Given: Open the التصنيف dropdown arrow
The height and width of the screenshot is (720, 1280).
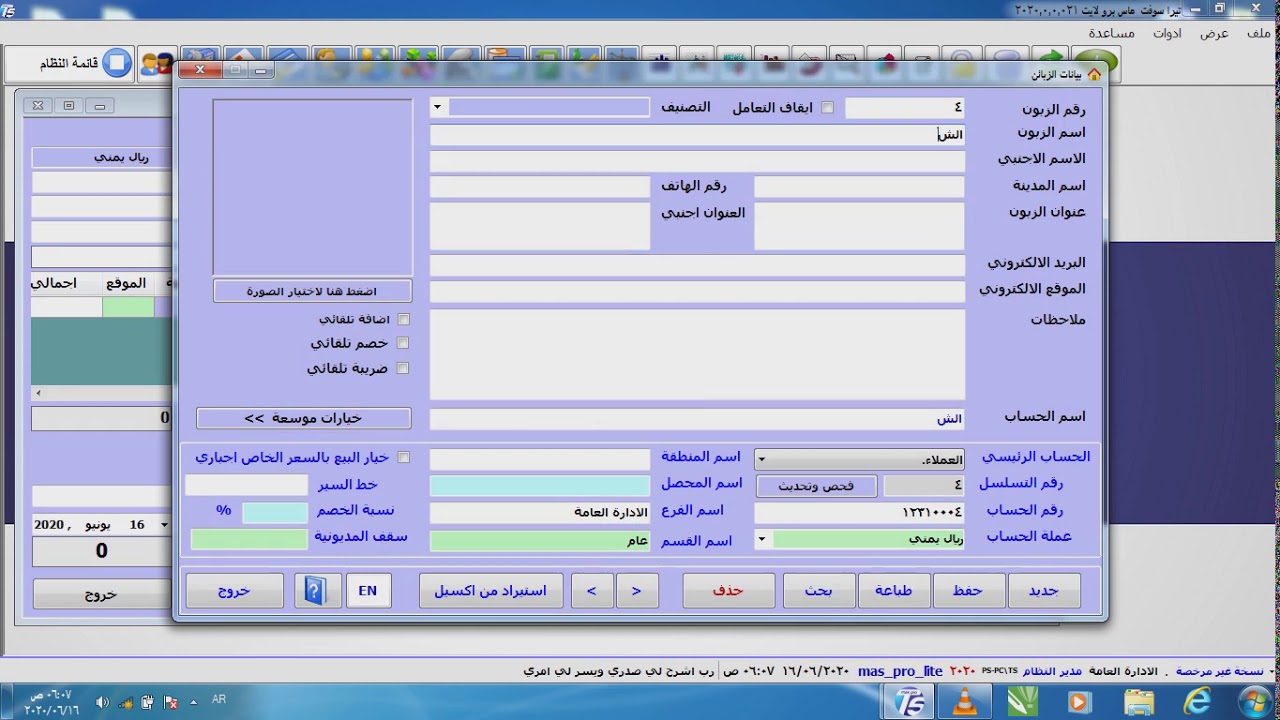Looking at the screenshot, I should point(437,107).
